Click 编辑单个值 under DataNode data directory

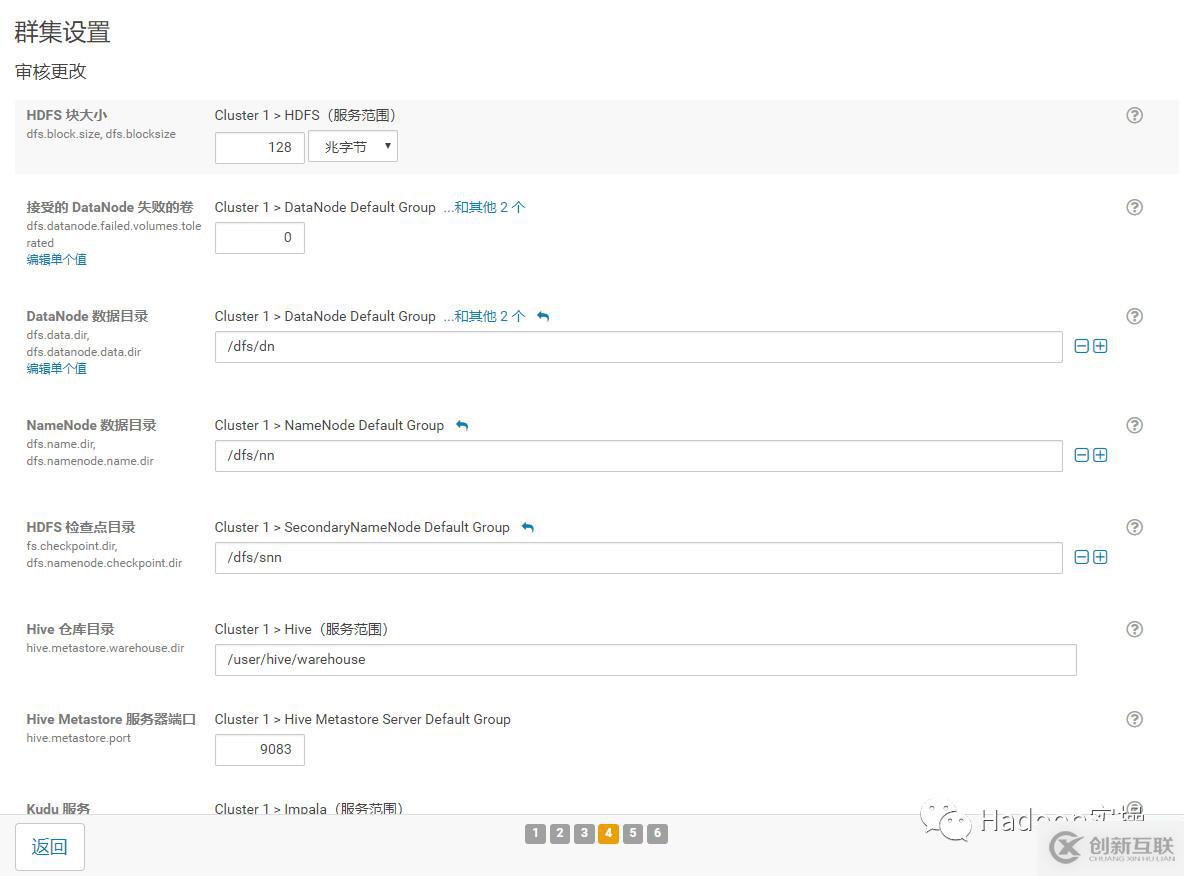pyautogui.click(x=57, y=369)
